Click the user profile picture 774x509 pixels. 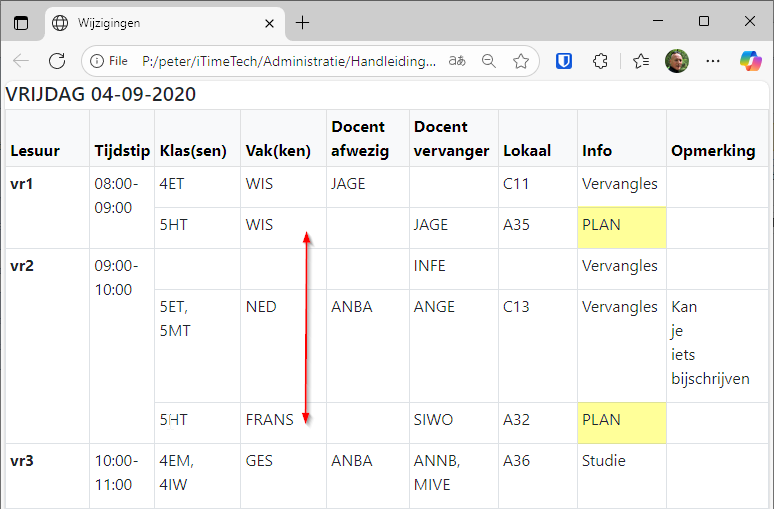(x=677, y=61)
